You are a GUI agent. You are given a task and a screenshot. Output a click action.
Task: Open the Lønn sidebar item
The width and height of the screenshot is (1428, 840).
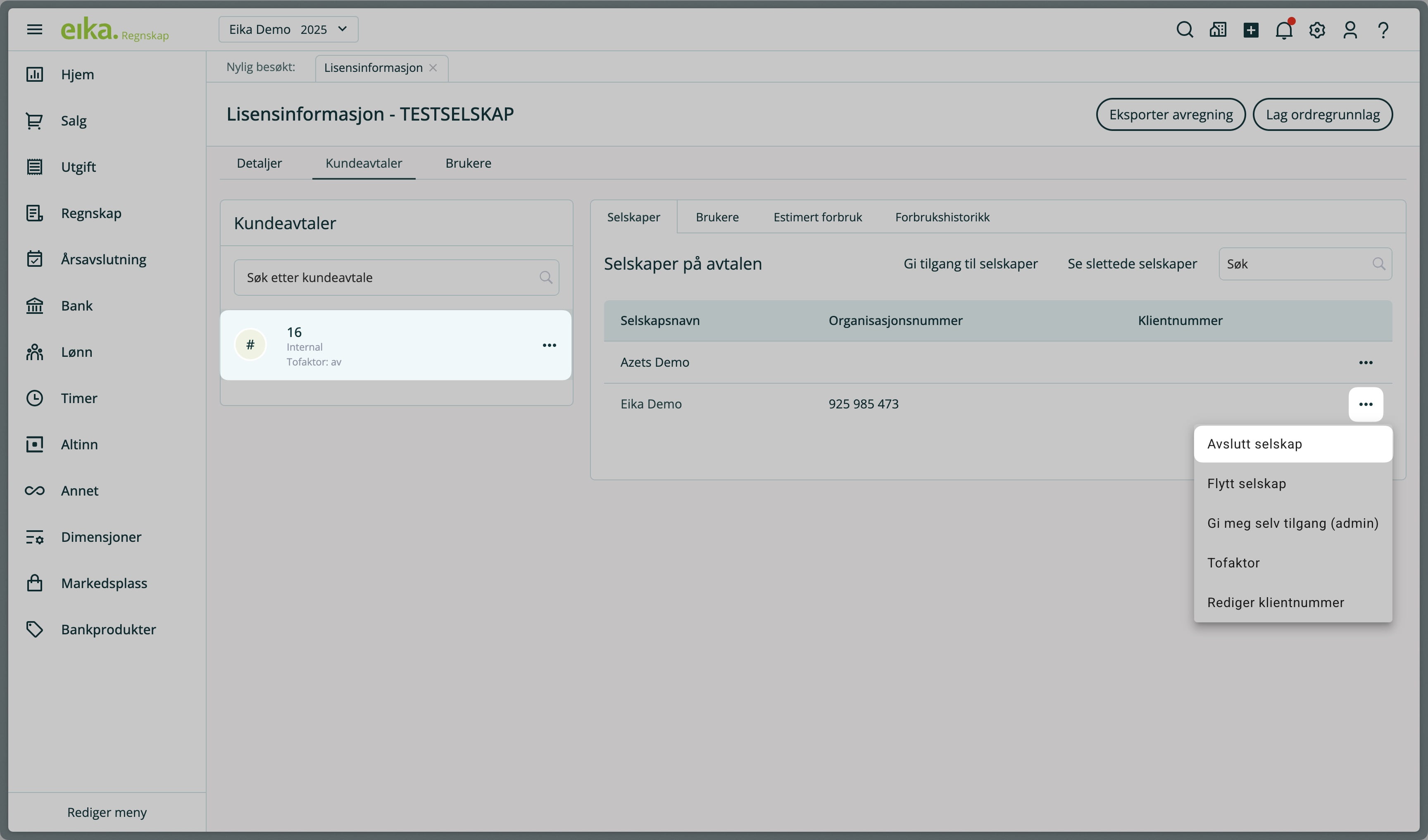tap(76, 352)
